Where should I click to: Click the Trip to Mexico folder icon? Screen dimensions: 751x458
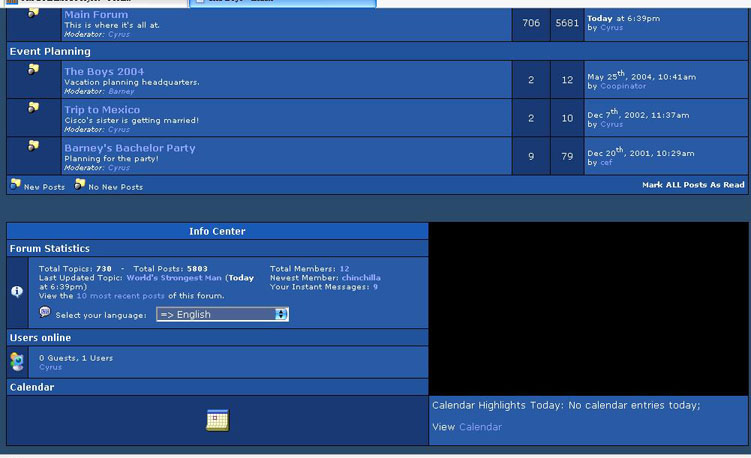point(33,108)
